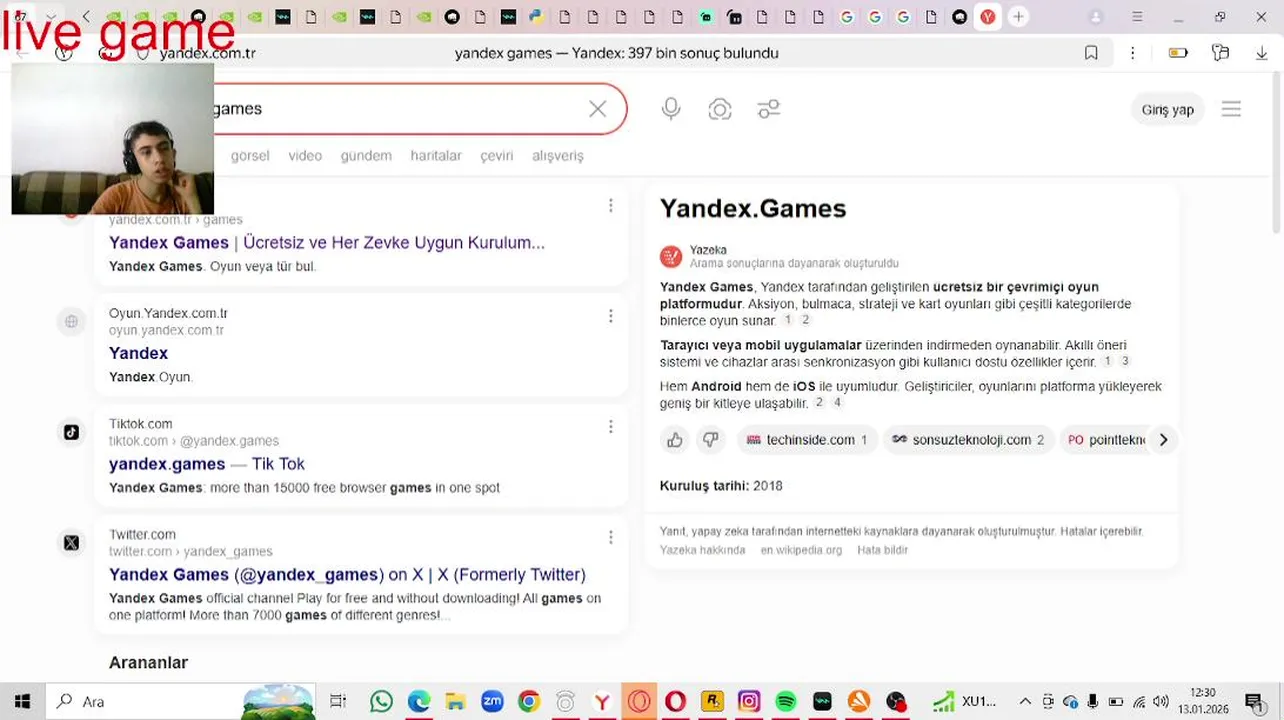This screenshot has height=720, width=1284.
Task: Click the thumbs down dislike icon
Action: point(711,440)
